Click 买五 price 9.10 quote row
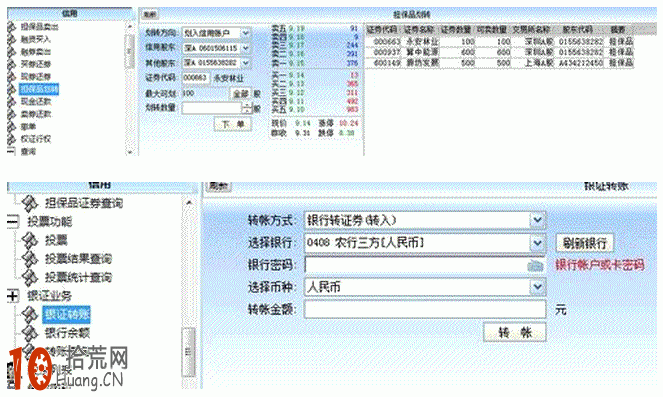Image resolution: width=663 pixels, height=397 pixels. click(x=315, y=110)
